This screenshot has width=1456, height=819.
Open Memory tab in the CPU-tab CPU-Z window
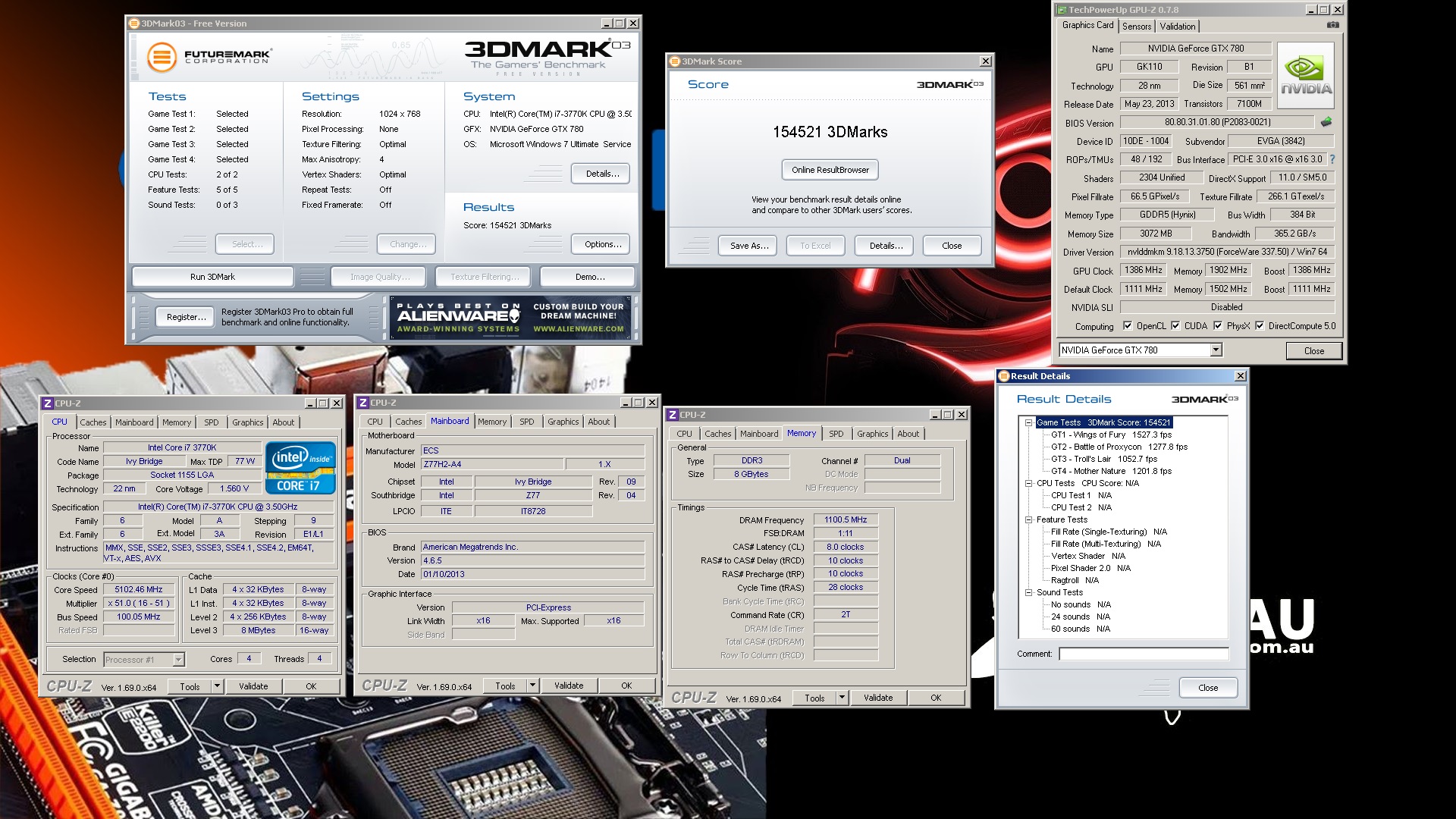177,422
